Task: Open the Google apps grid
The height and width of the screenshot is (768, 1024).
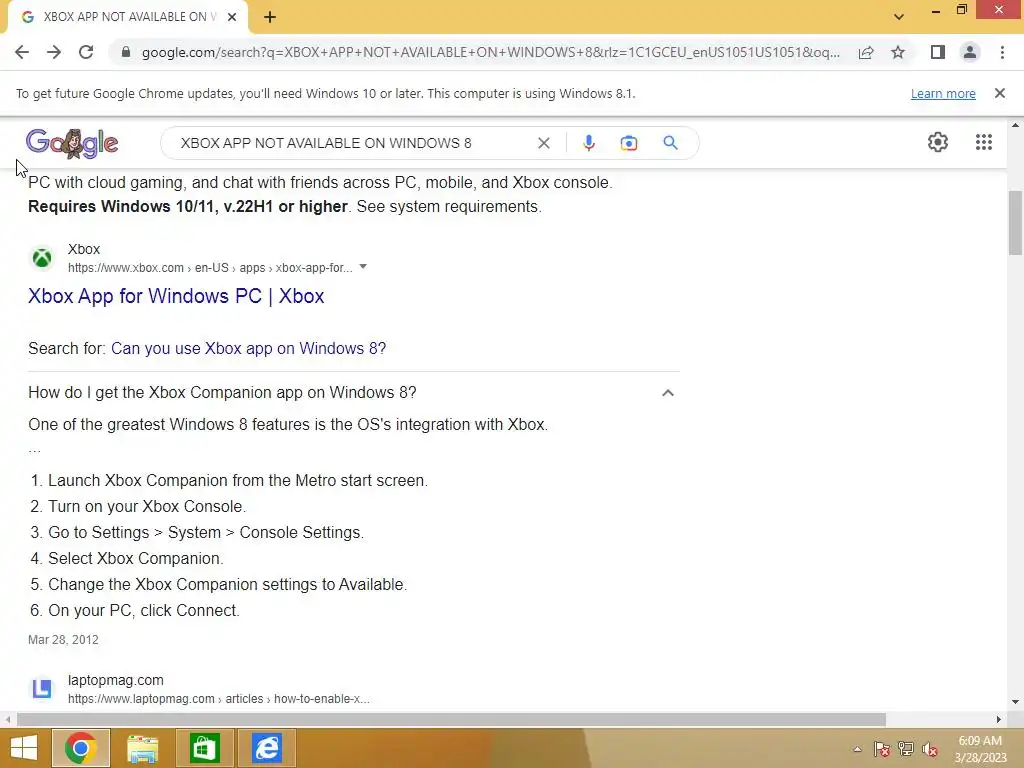Action: pyautogui.click(x=984, y=142)
